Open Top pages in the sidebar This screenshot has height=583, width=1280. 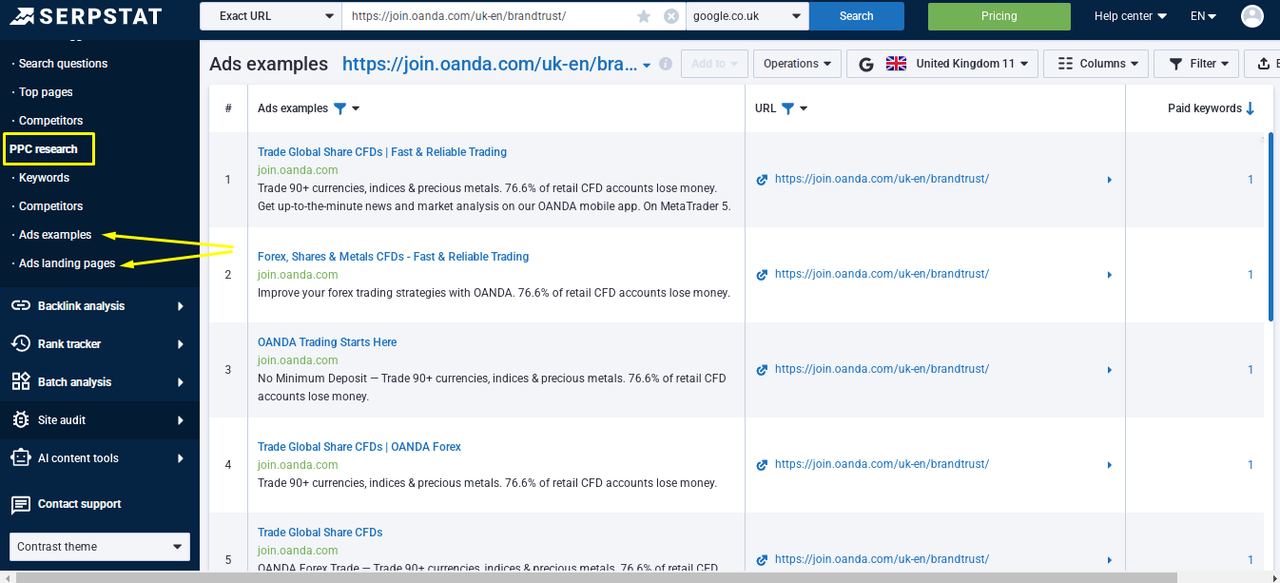(45, 92)
